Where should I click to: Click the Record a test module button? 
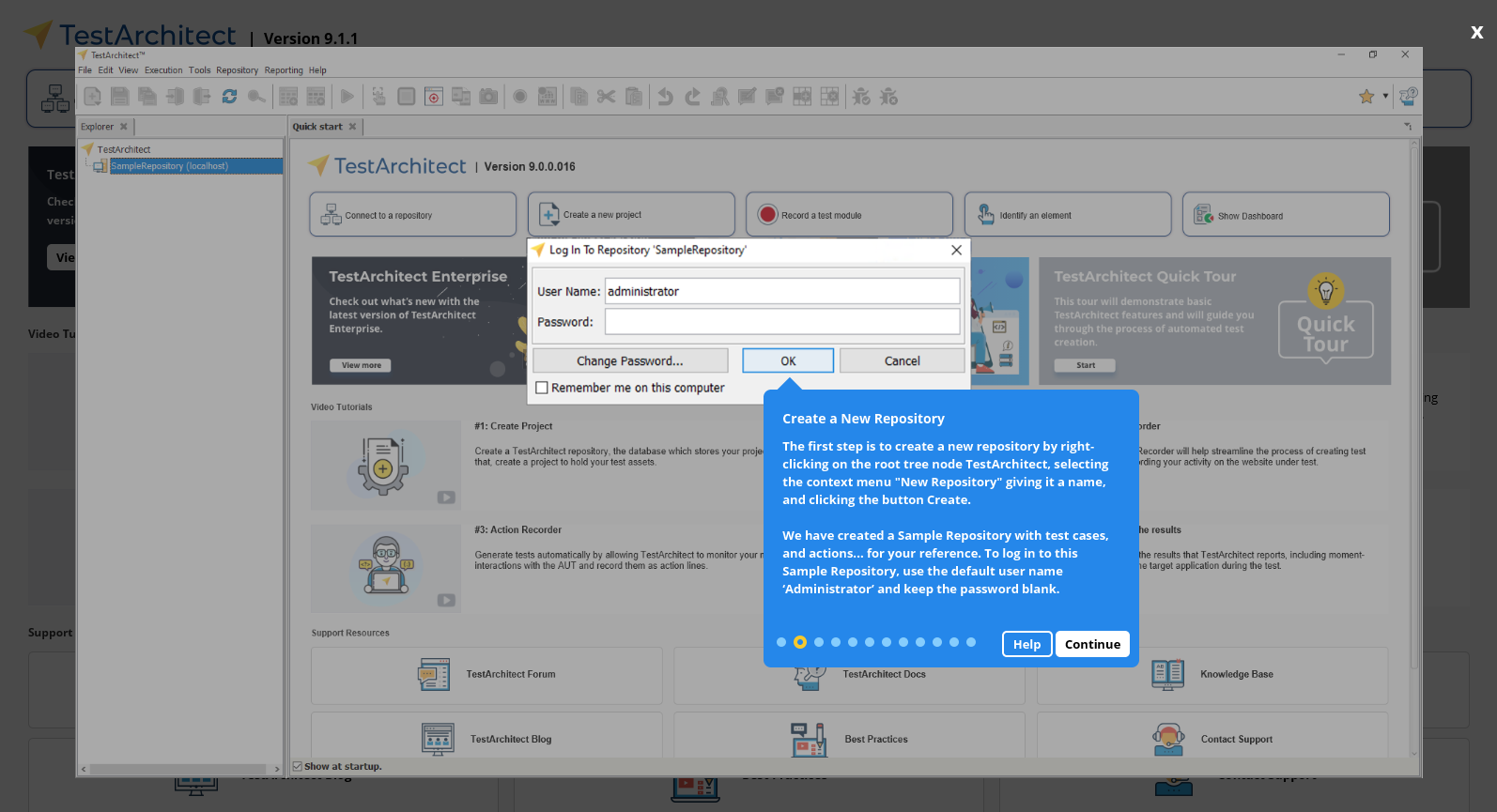[849, 215]
